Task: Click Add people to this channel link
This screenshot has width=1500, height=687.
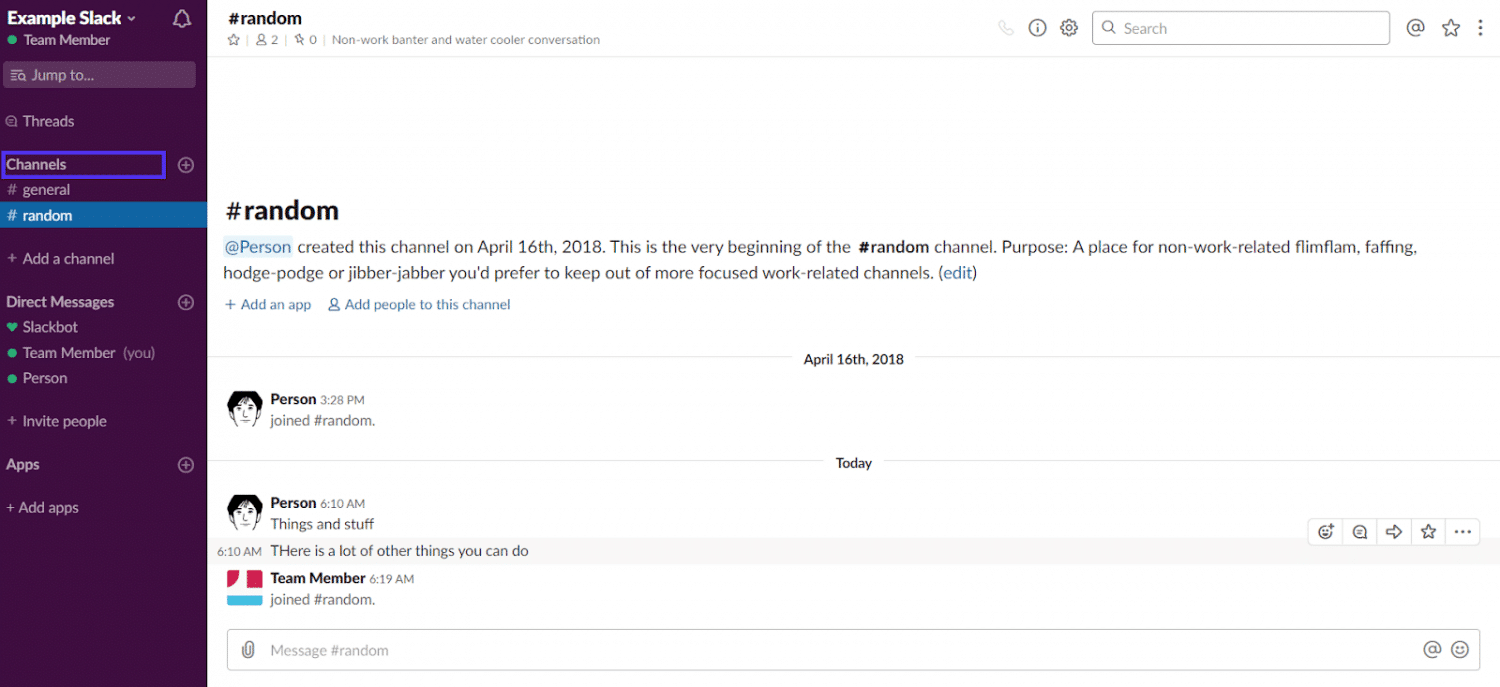Action: tap(427, 304)
